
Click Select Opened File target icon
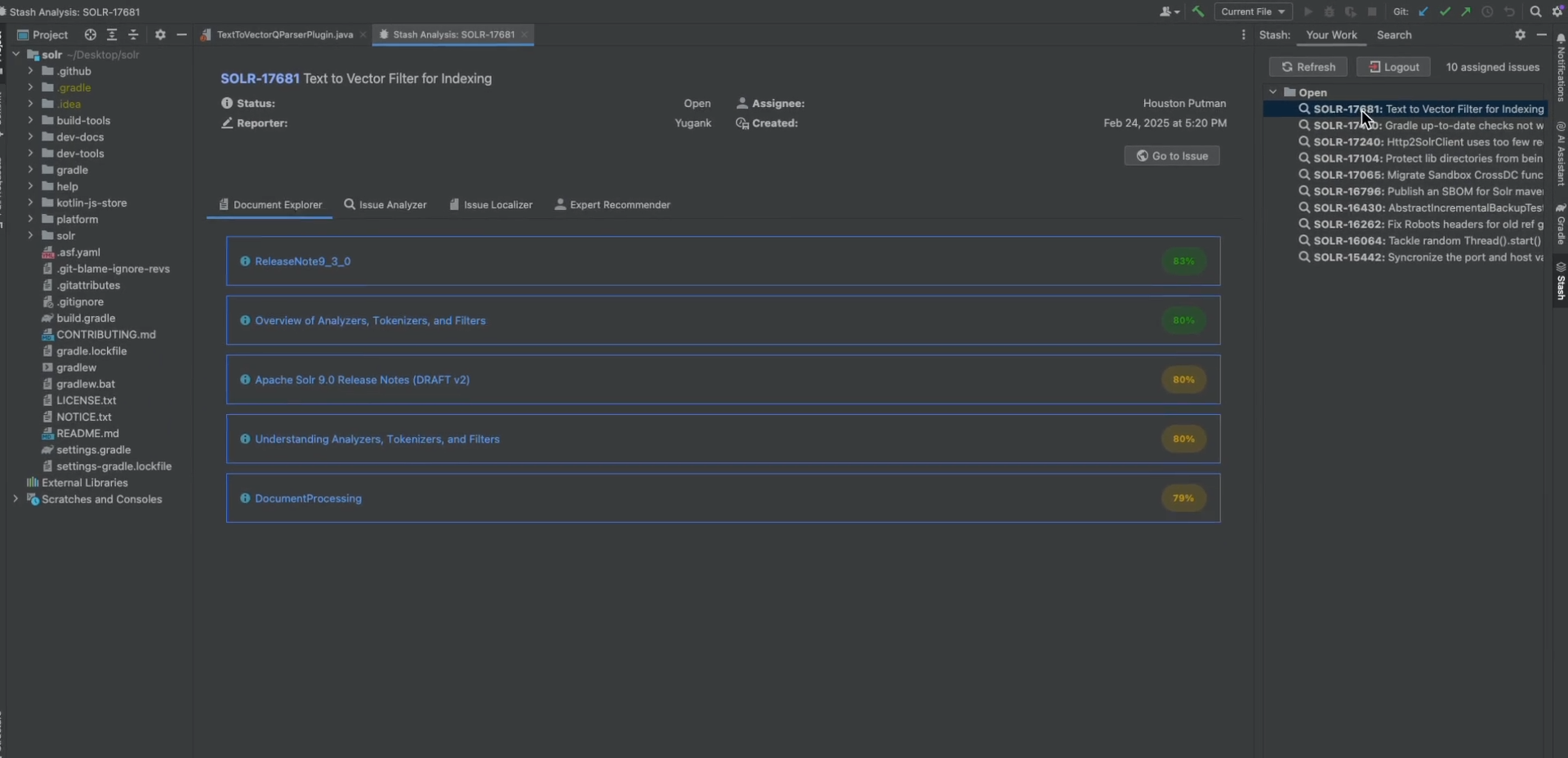point(90,34)
